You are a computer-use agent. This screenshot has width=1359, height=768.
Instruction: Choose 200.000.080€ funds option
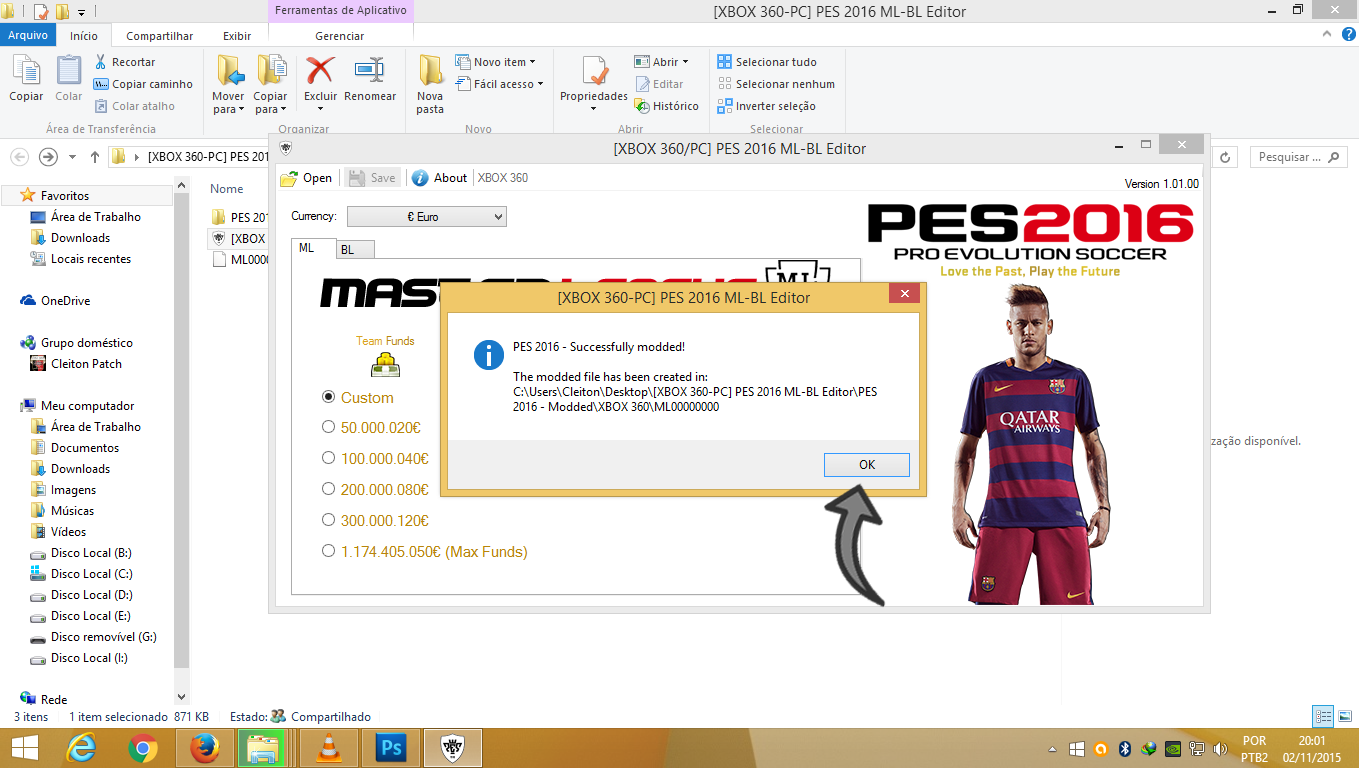click(x=328, y=489)
